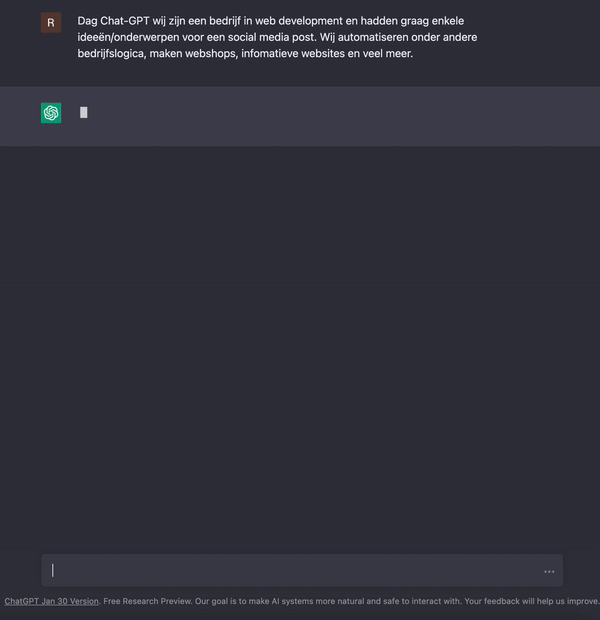This screenshot has height=620, width=600.
Task: Click the "Free Research Preview" footer text
Action: click(x=147, y=601)
